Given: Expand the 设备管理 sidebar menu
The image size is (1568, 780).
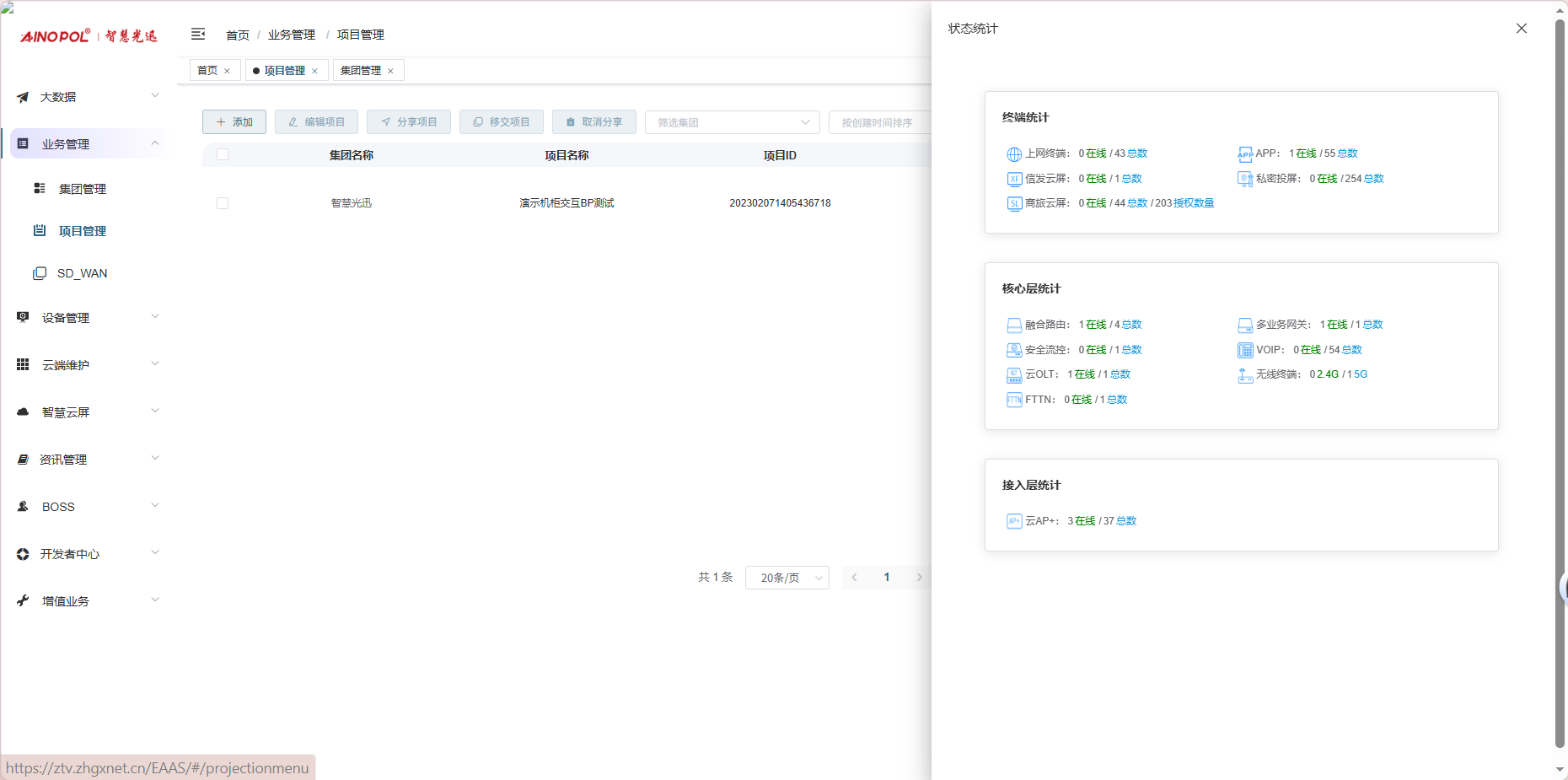Looking at the screenshot, I should pos(88,318).
